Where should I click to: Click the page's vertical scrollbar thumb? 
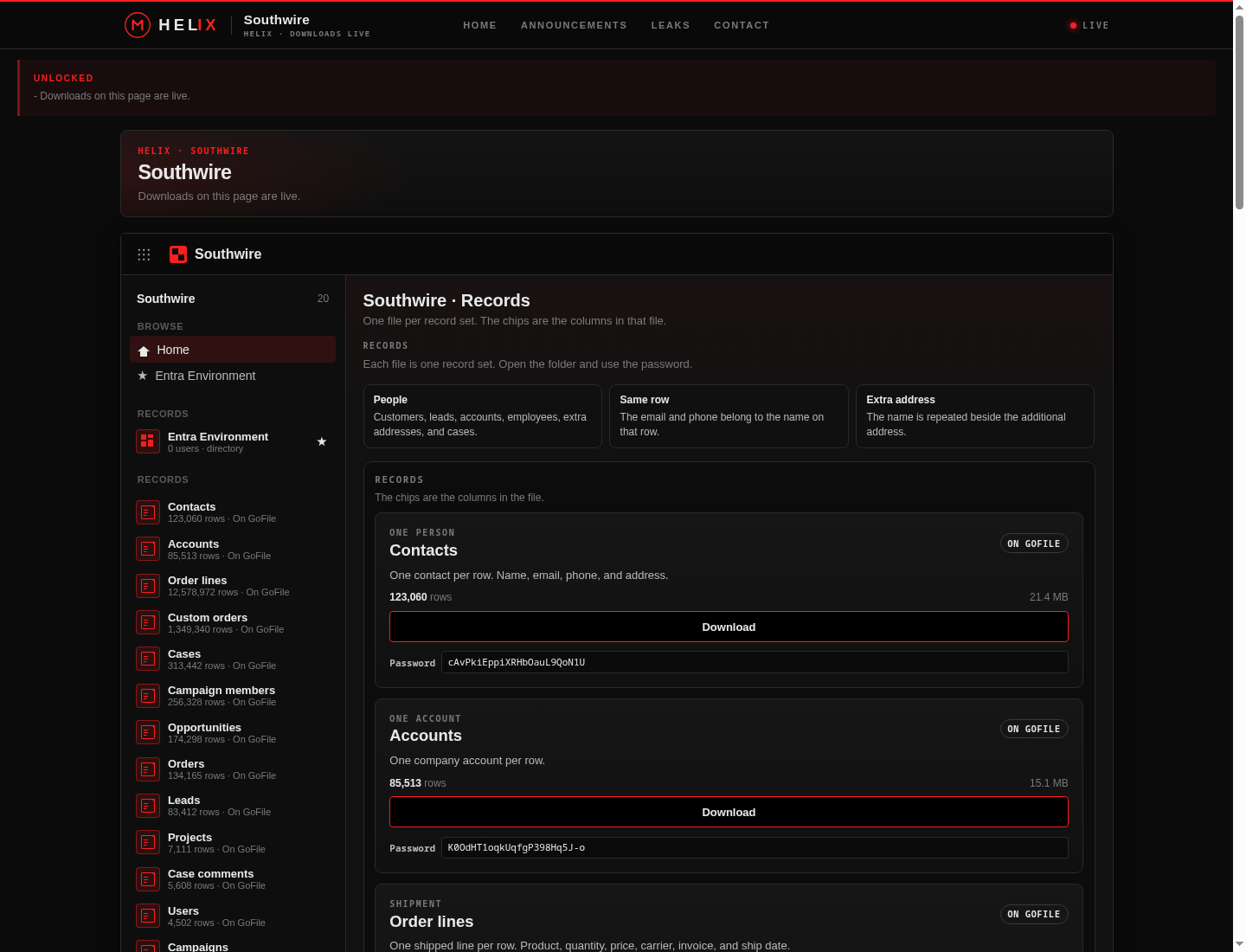pos(1239,113)
